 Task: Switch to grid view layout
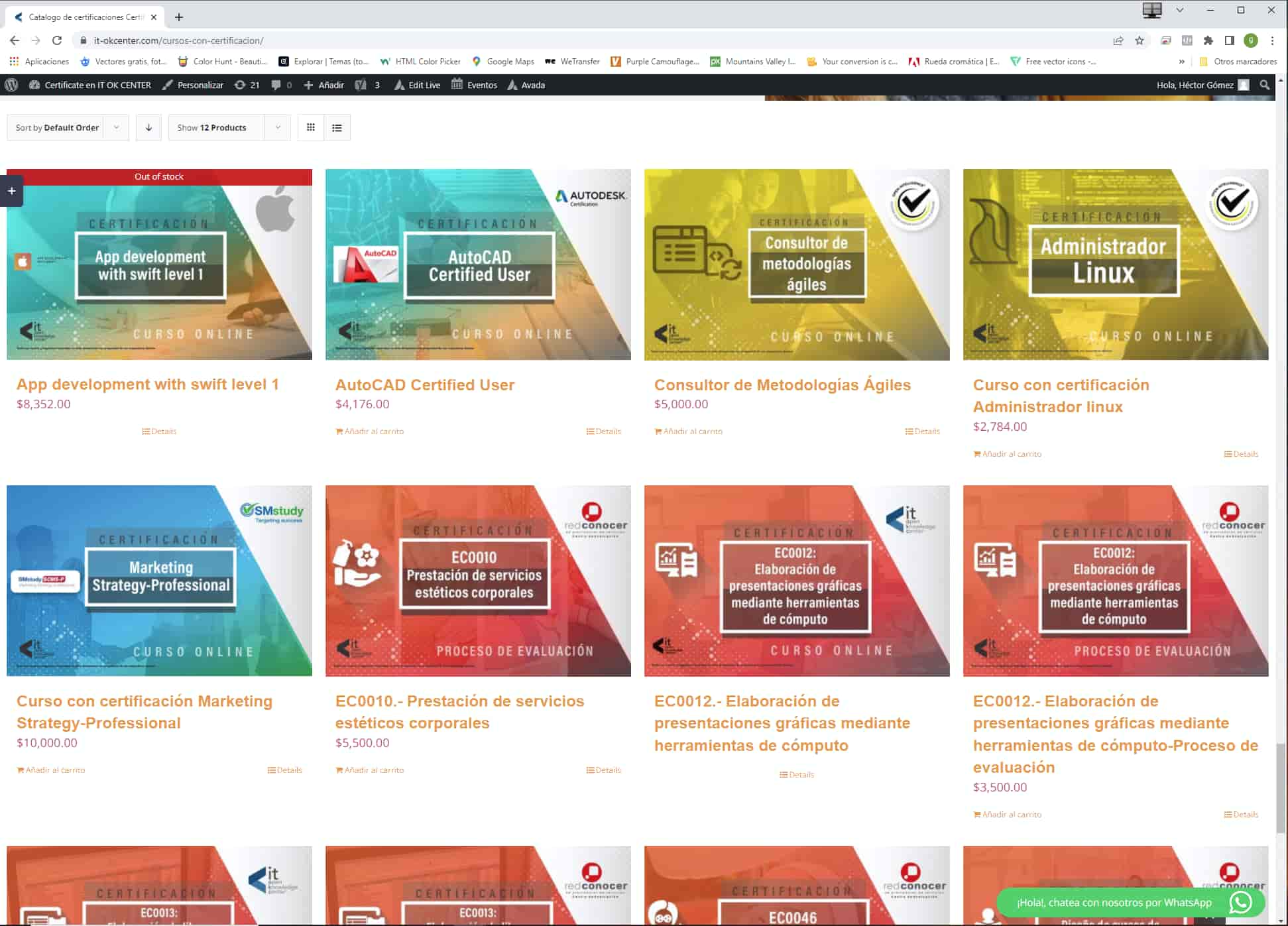click(x=310, y=127)
